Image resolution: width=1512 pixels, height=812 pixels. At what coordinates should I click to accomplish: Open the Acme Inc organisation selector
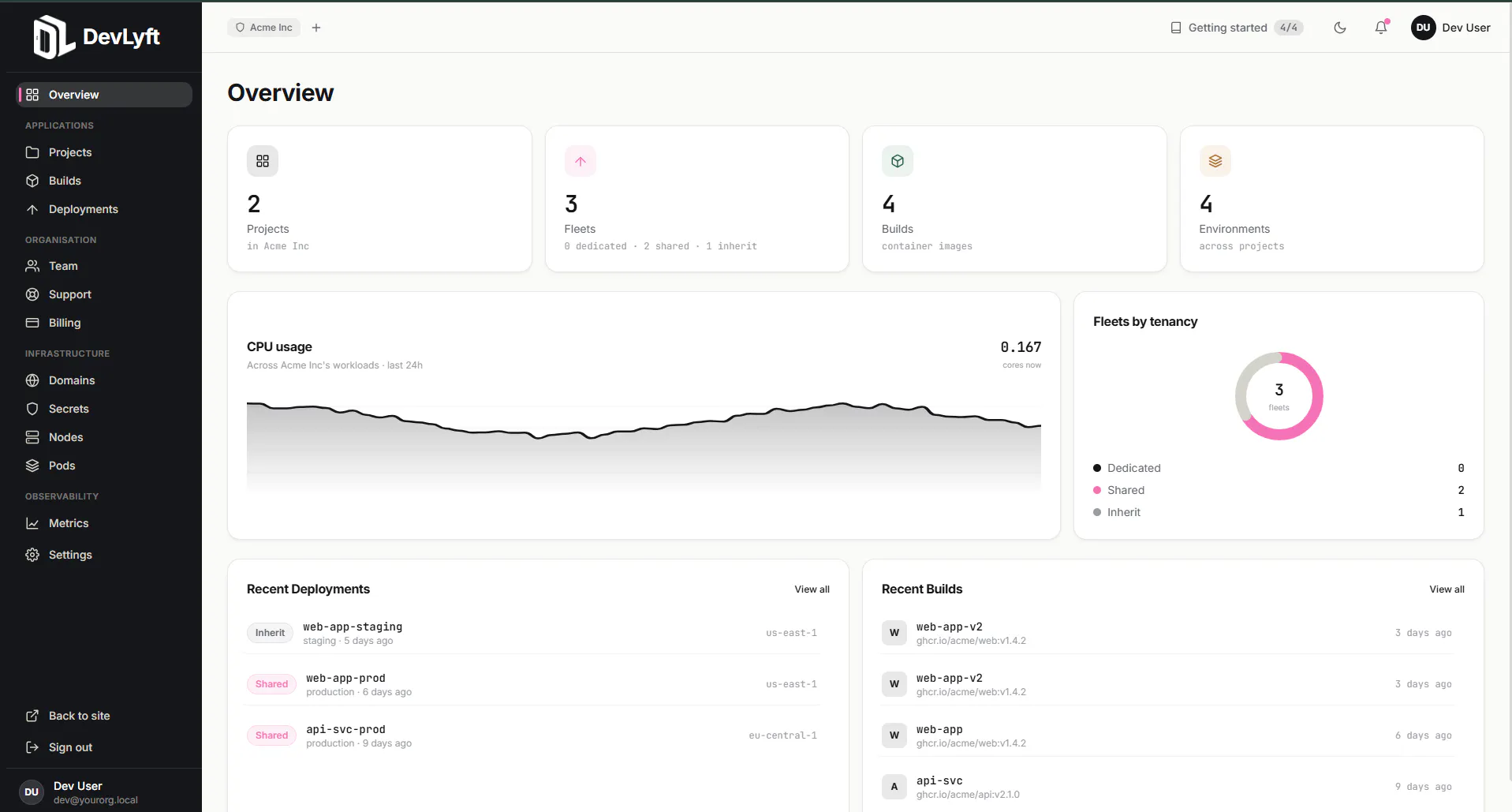tap(264, 28)
